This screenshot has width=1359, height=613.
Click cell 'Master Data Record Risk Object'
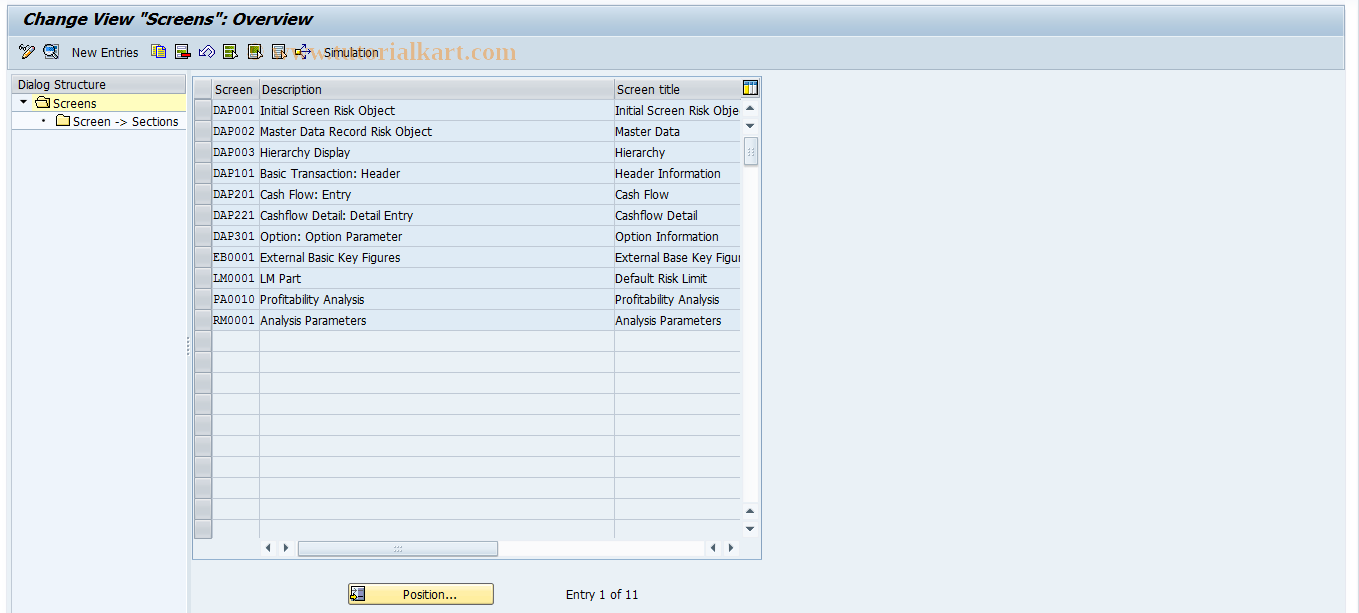click(436, 131)
